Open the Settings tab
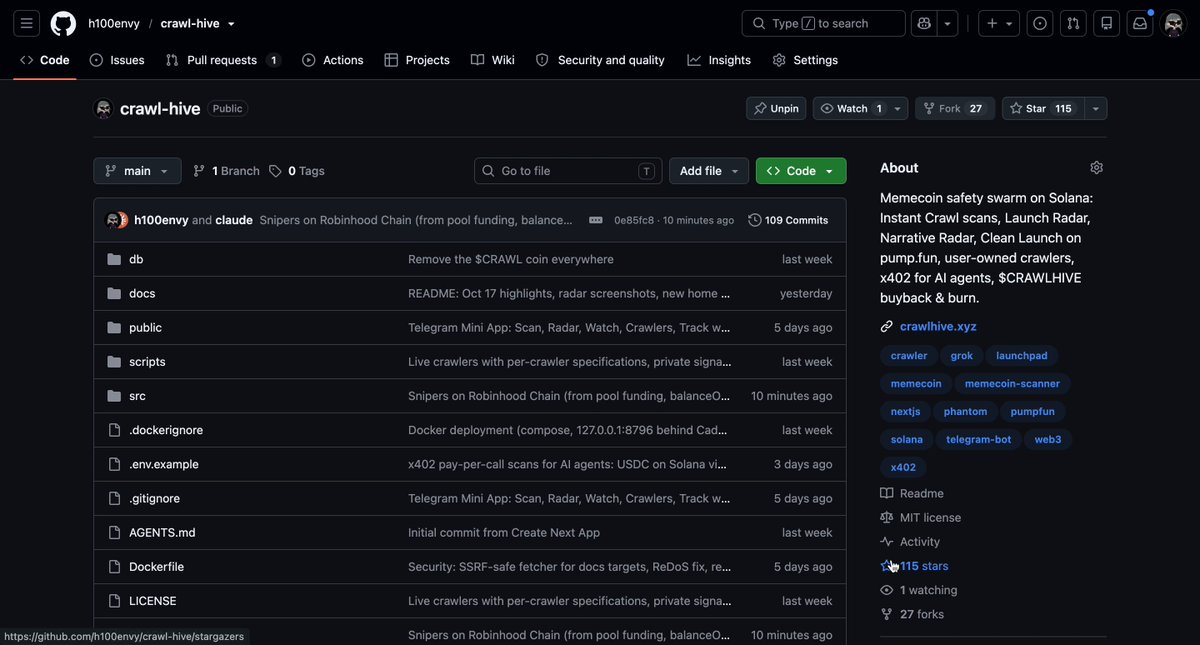Image resolution: width=1200 pixels, height=645 pixels. click(806, 60)
